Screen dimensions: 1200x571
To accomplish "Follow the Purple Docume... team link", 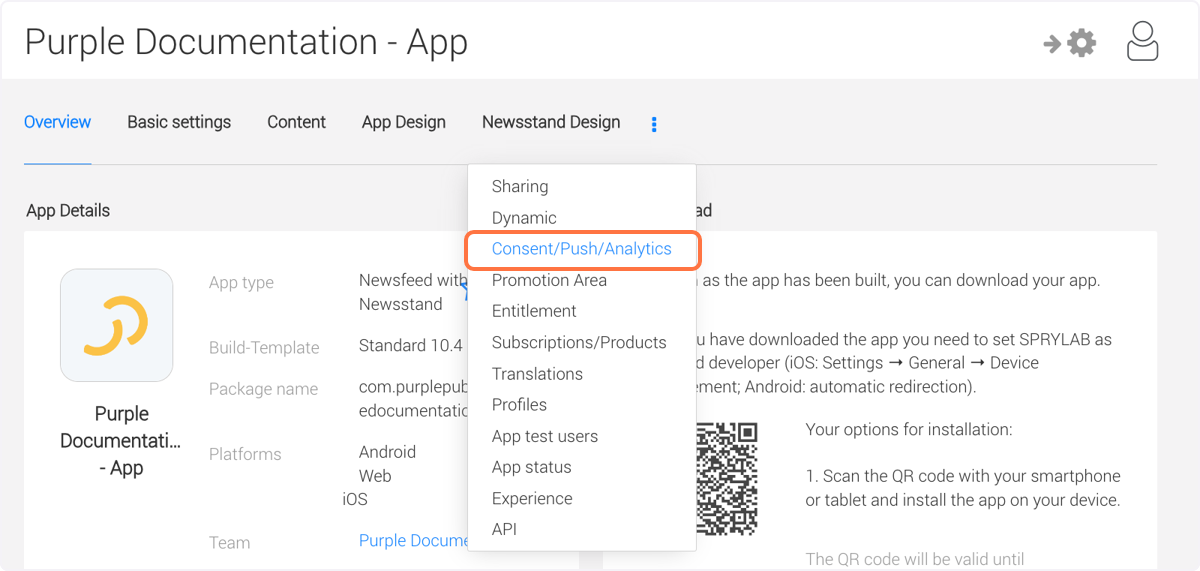I will [413, 540].
